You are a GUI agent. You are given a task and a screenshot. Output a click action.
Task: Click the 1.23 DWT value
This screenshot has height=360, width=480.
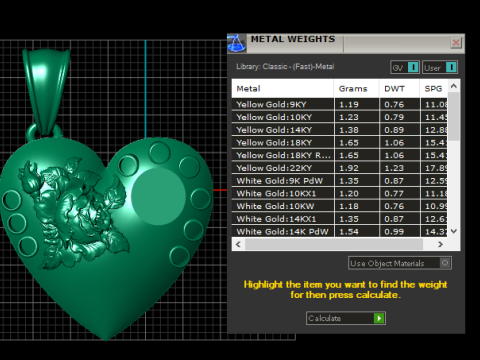coord(394,168)
